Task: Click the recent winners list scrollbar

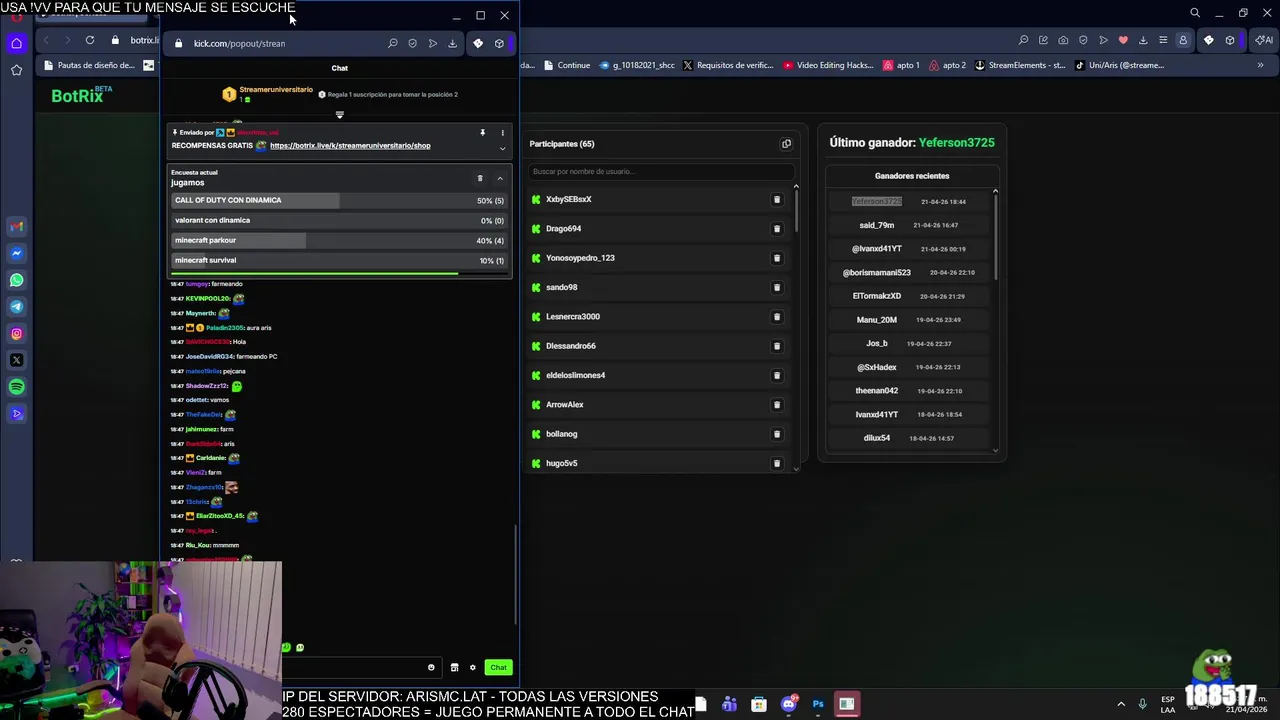Action: coord(995,235)
